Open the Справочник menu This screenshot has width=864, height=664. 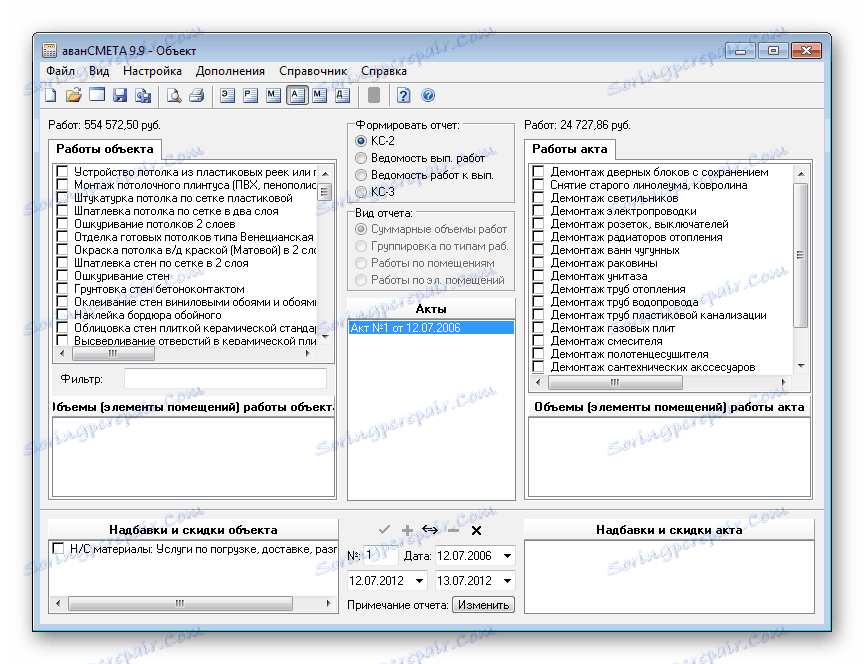click(313, 71)
